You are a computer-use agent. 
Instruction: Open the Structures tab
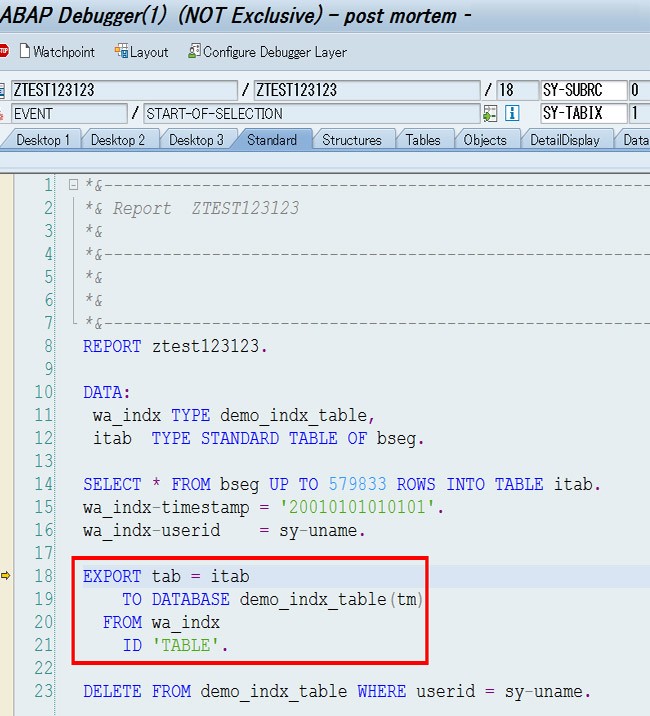352,140
